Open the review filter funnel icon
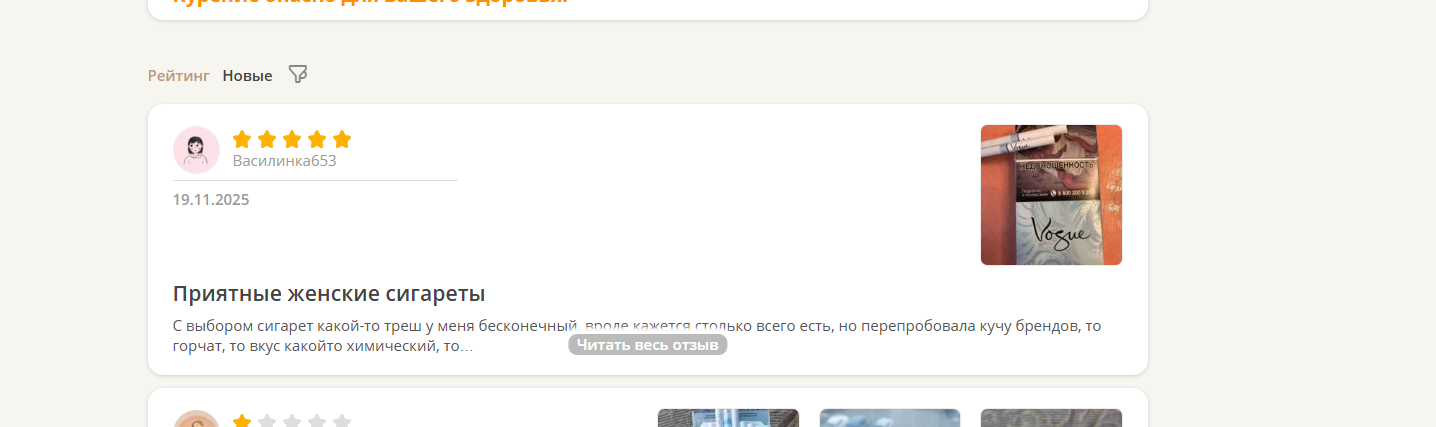 (x=297, y=74)
